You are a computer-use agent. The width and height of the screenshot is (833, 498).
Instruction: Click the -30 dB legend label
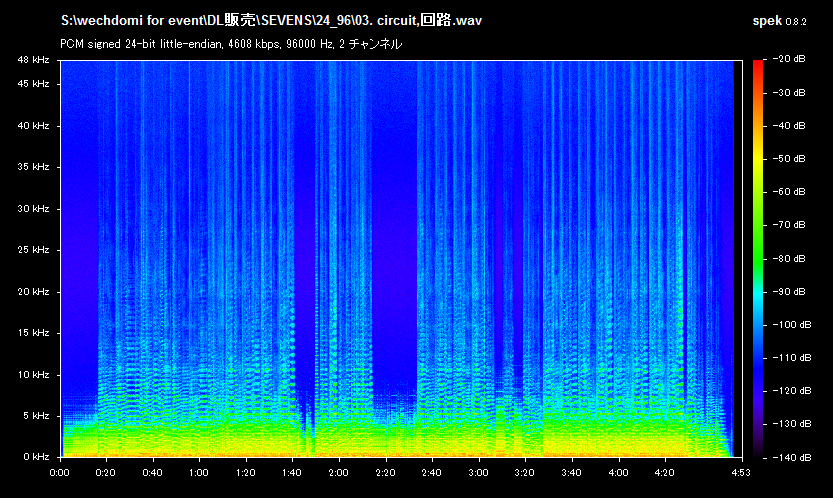789,92
